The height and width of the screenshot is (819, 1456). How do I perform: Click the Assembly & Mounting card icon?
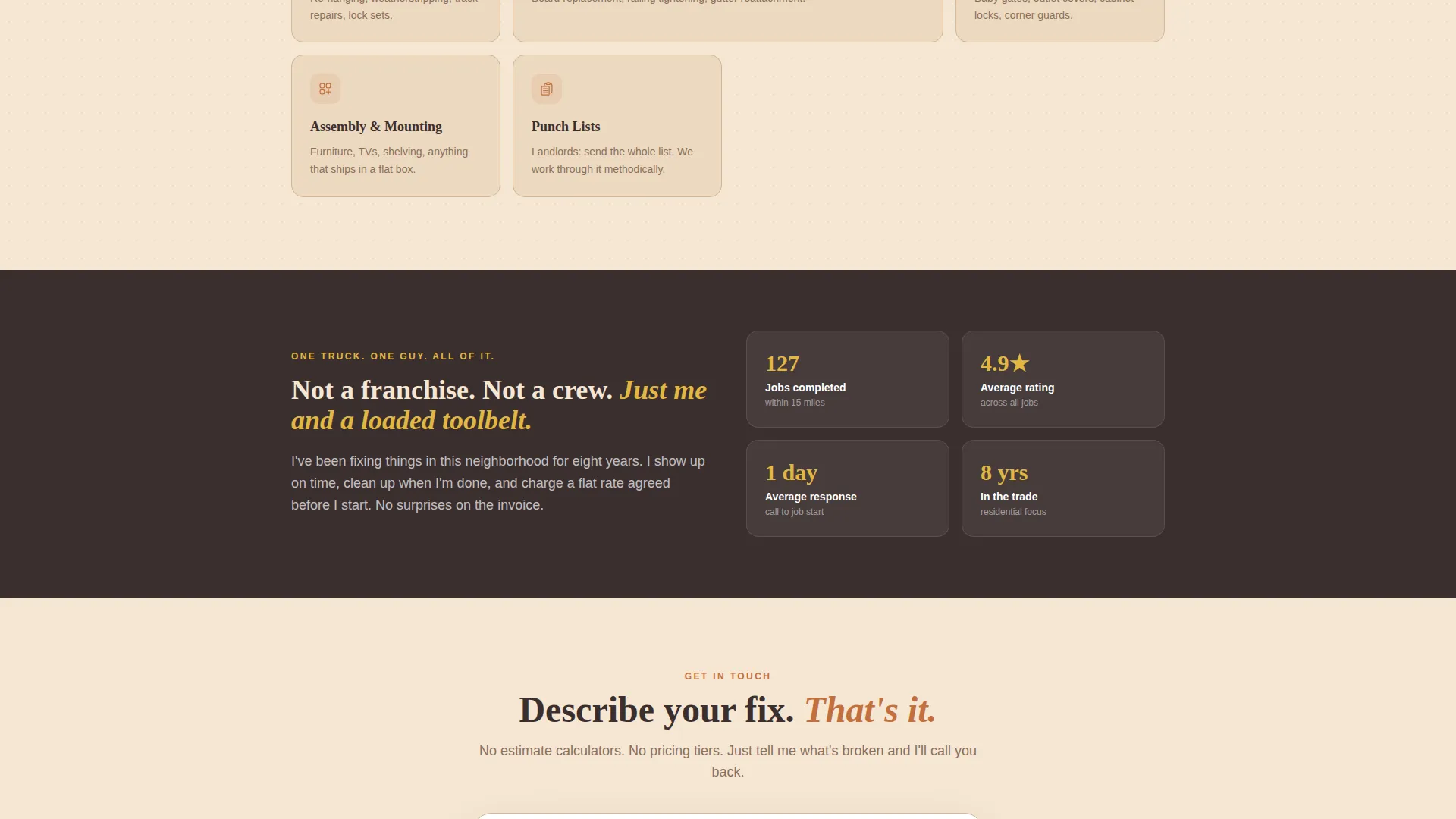[x=325, y=89]
